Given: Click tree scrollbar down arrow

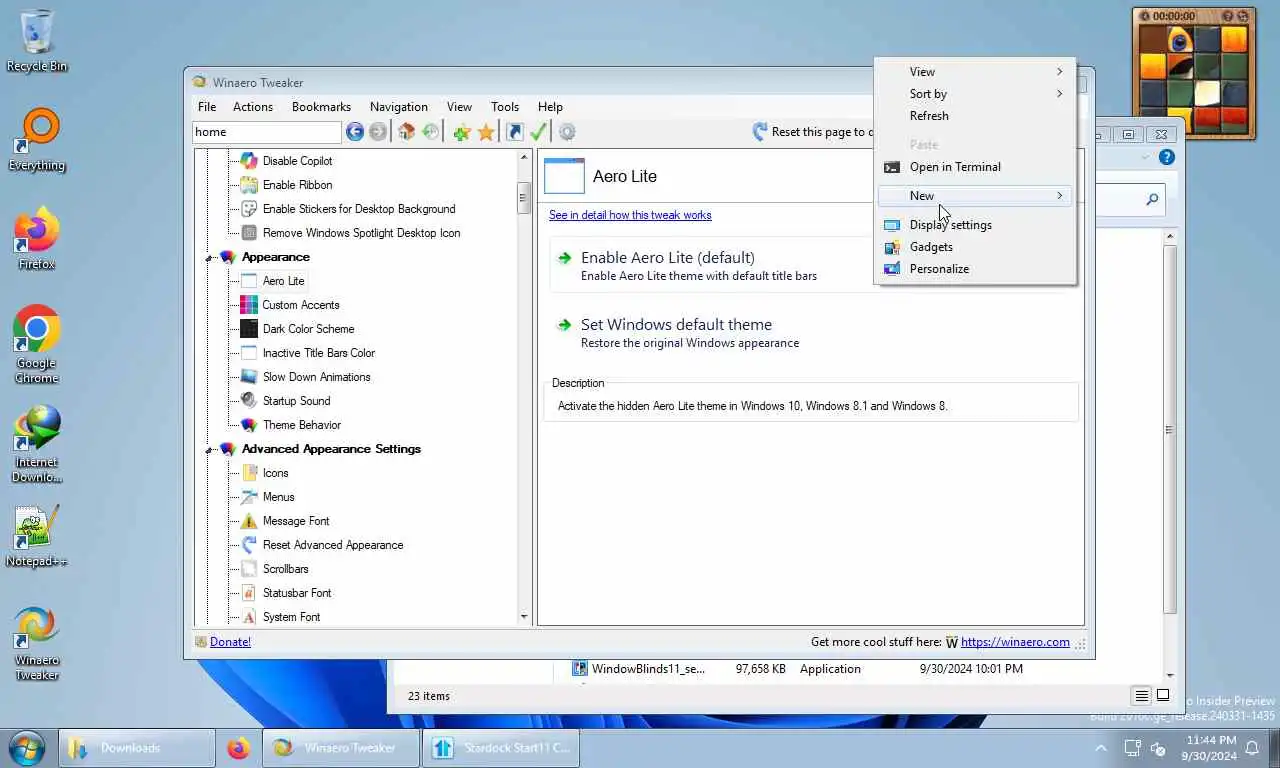Looking at the screenshot, I should [x=524, y=618].
